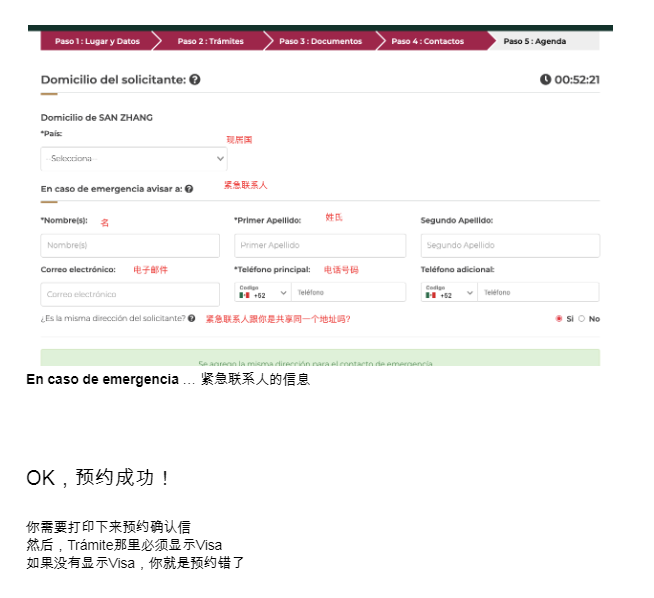Click help icon after misma dirección question

191,318
